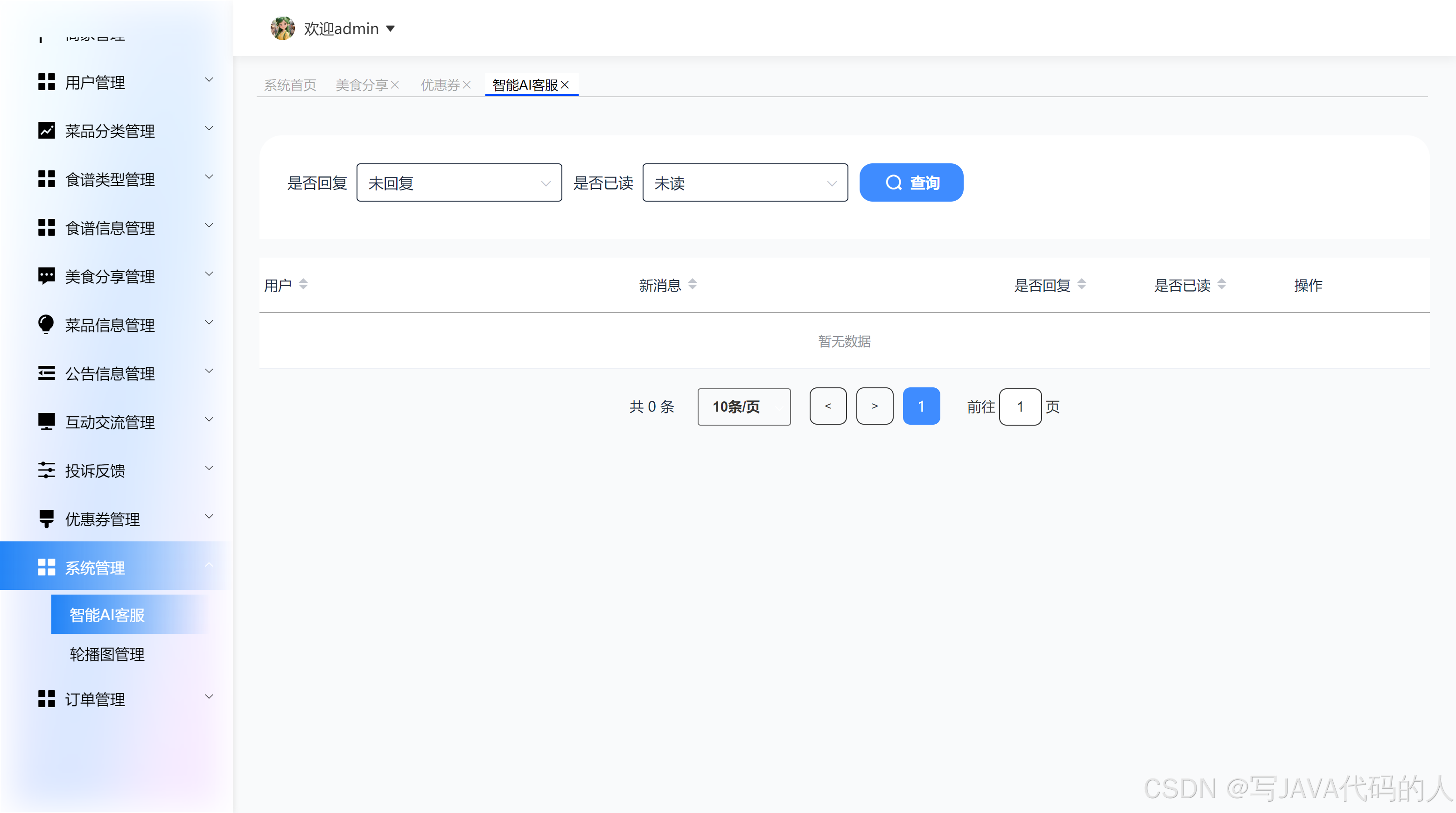Expand the 菜品分类管理 menu chevron

(209, 128)
